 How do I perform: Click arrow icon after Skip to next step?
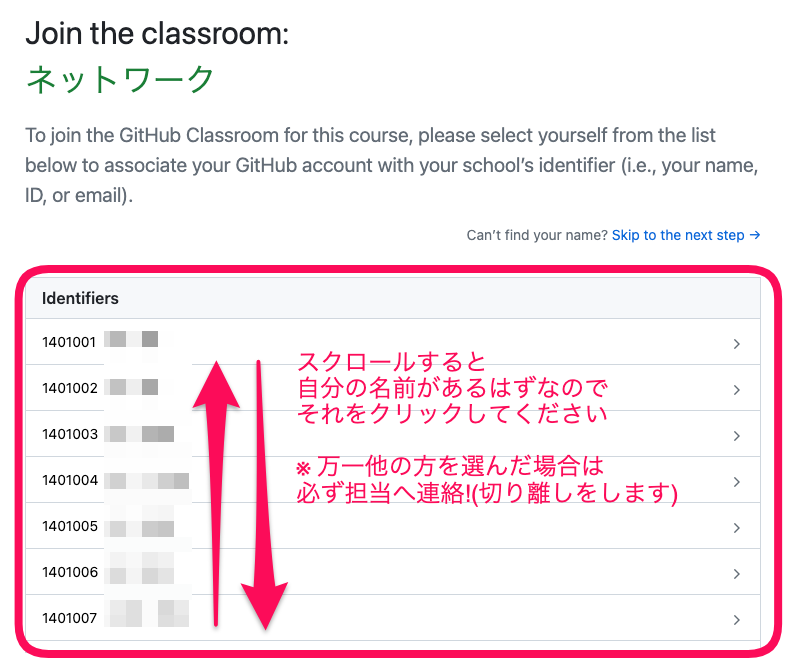(x=755, y=235)
